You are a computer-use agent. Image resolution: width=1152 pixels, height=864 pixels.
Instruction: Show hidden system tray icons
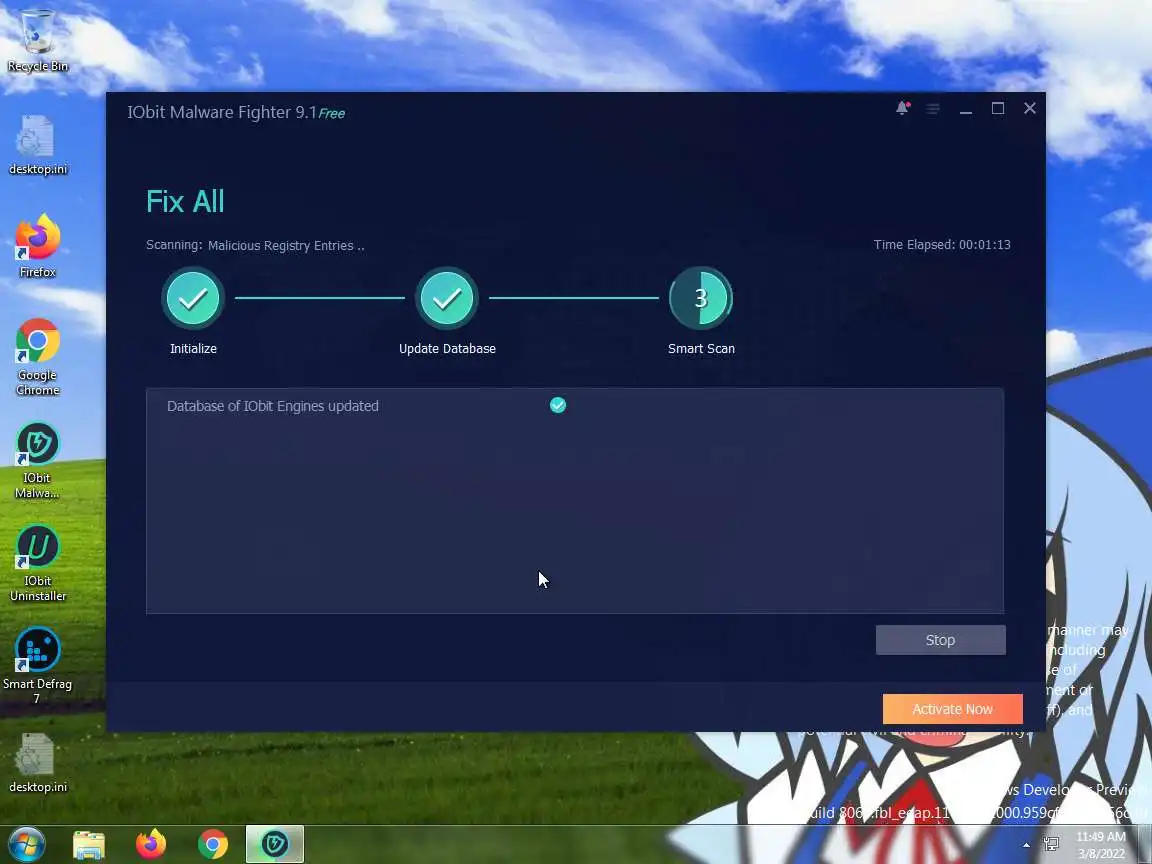(1026, 845)
